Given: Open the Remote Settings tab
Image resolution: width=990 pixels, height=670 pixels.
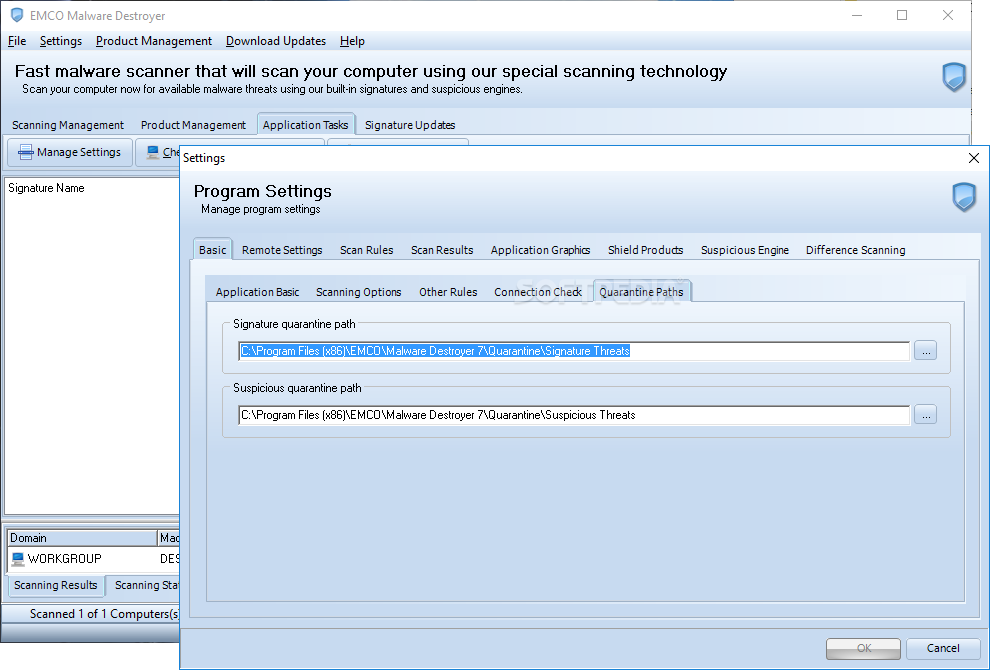Looking at the screenshot, I should point(282,250).
